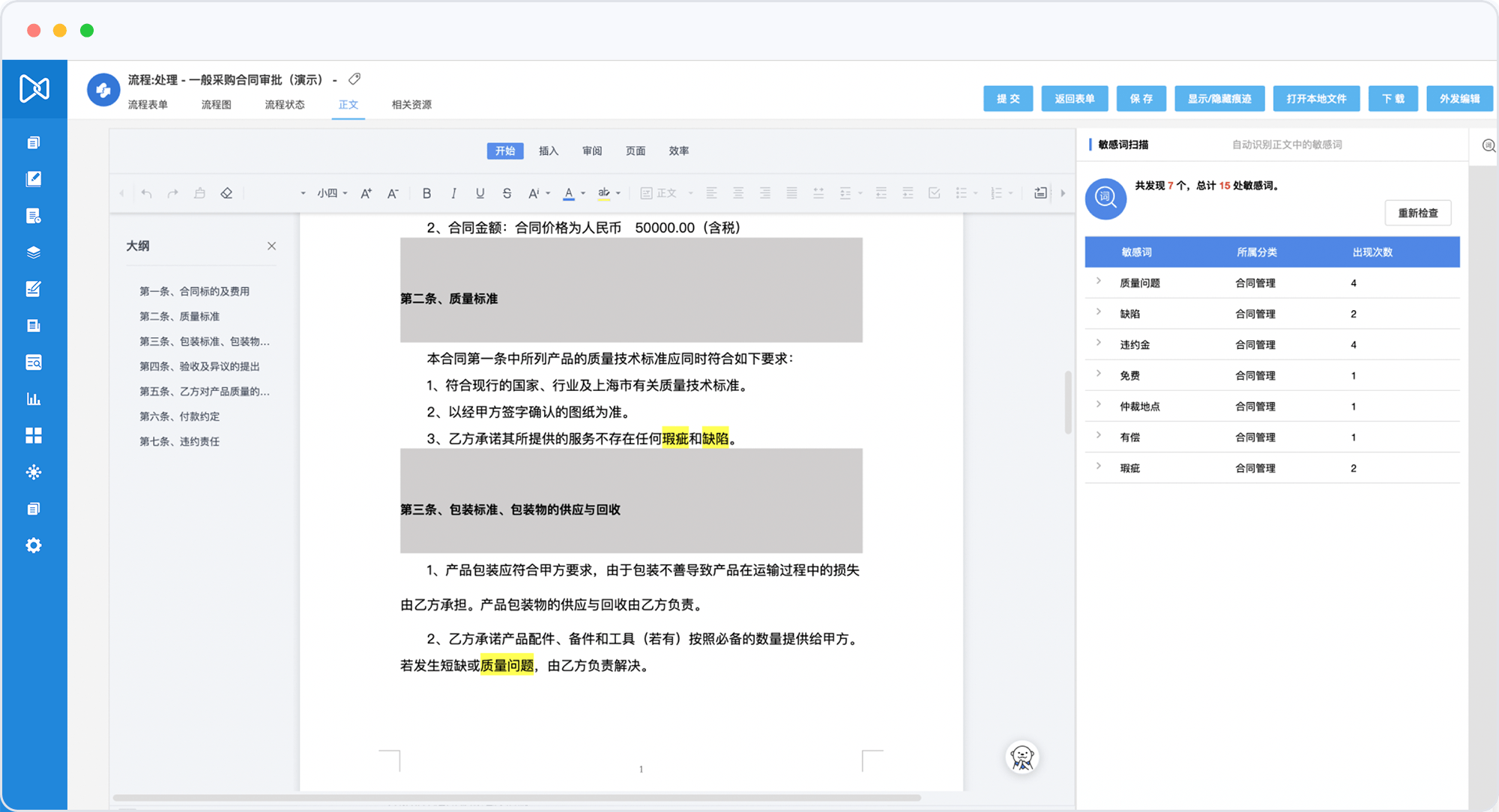Click the italic formatting icon
The image size is (1499, 812).
click(453, 193)
